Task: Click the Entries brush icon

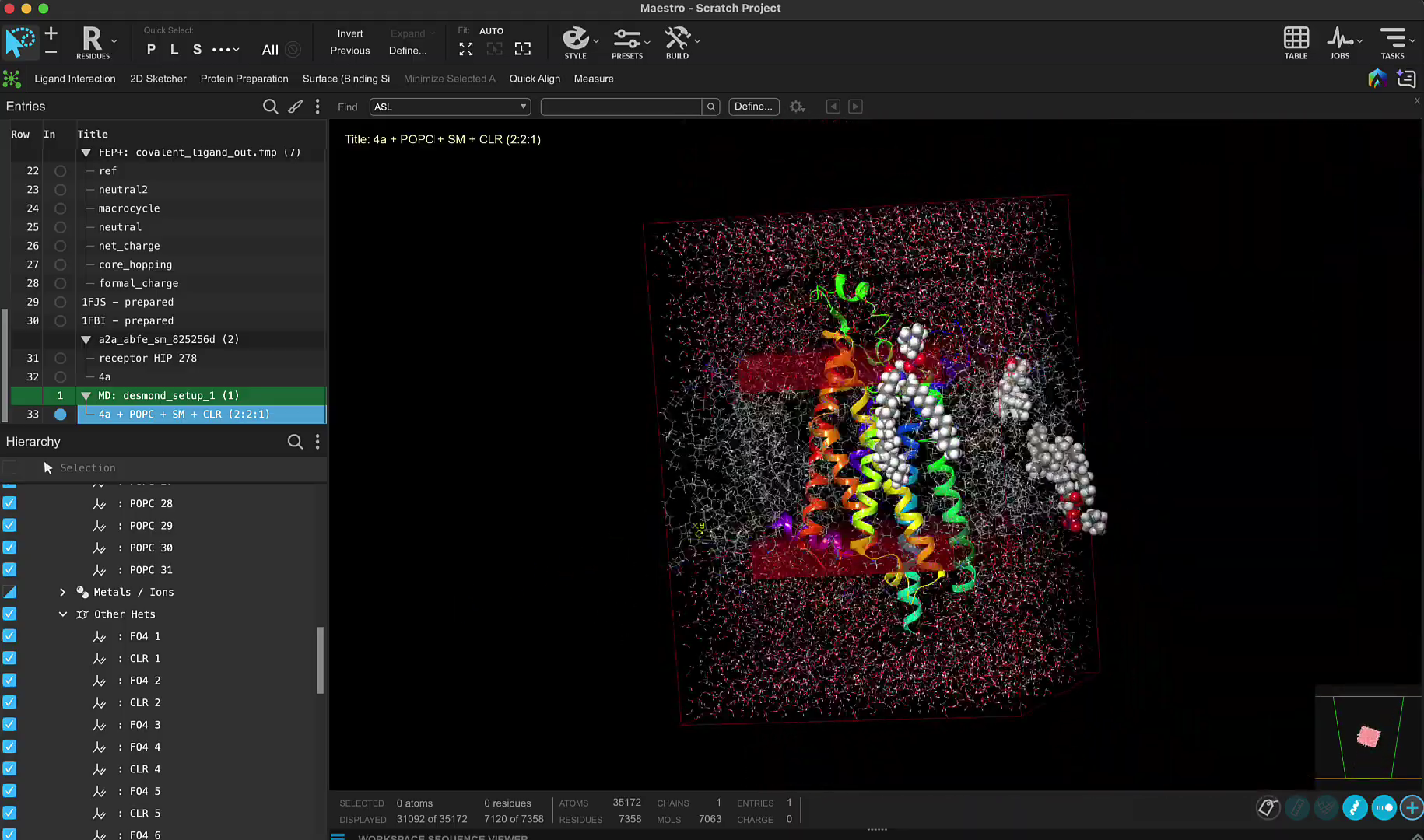Action: [x=295, y=107]
